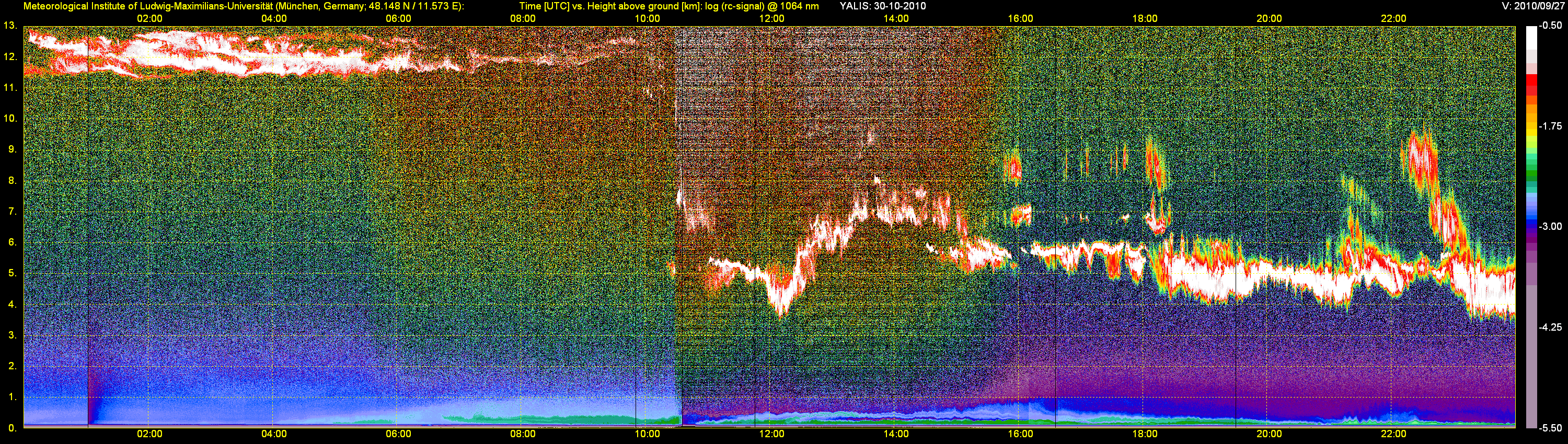Click '02:00' on the top time axis

(x=149, y=18)
